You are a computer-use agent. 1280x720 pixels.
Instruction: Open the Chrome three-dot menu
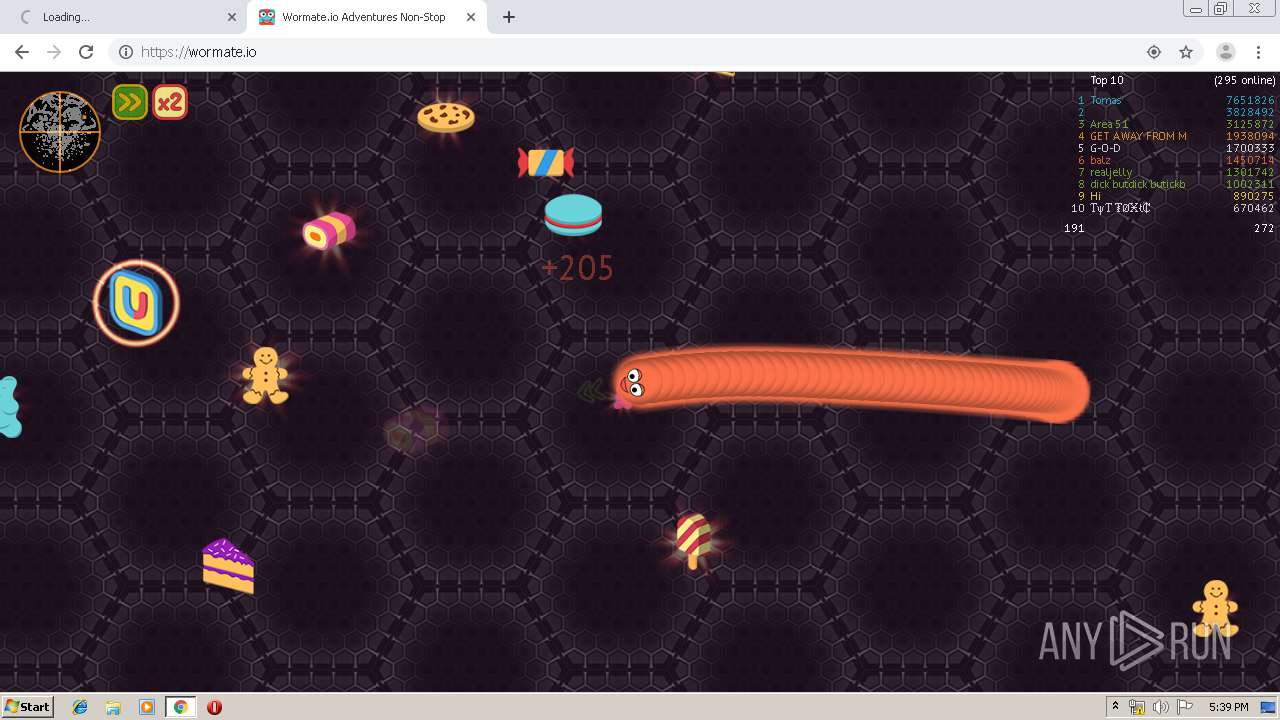pyautogui.click(x=1258, y=52)
